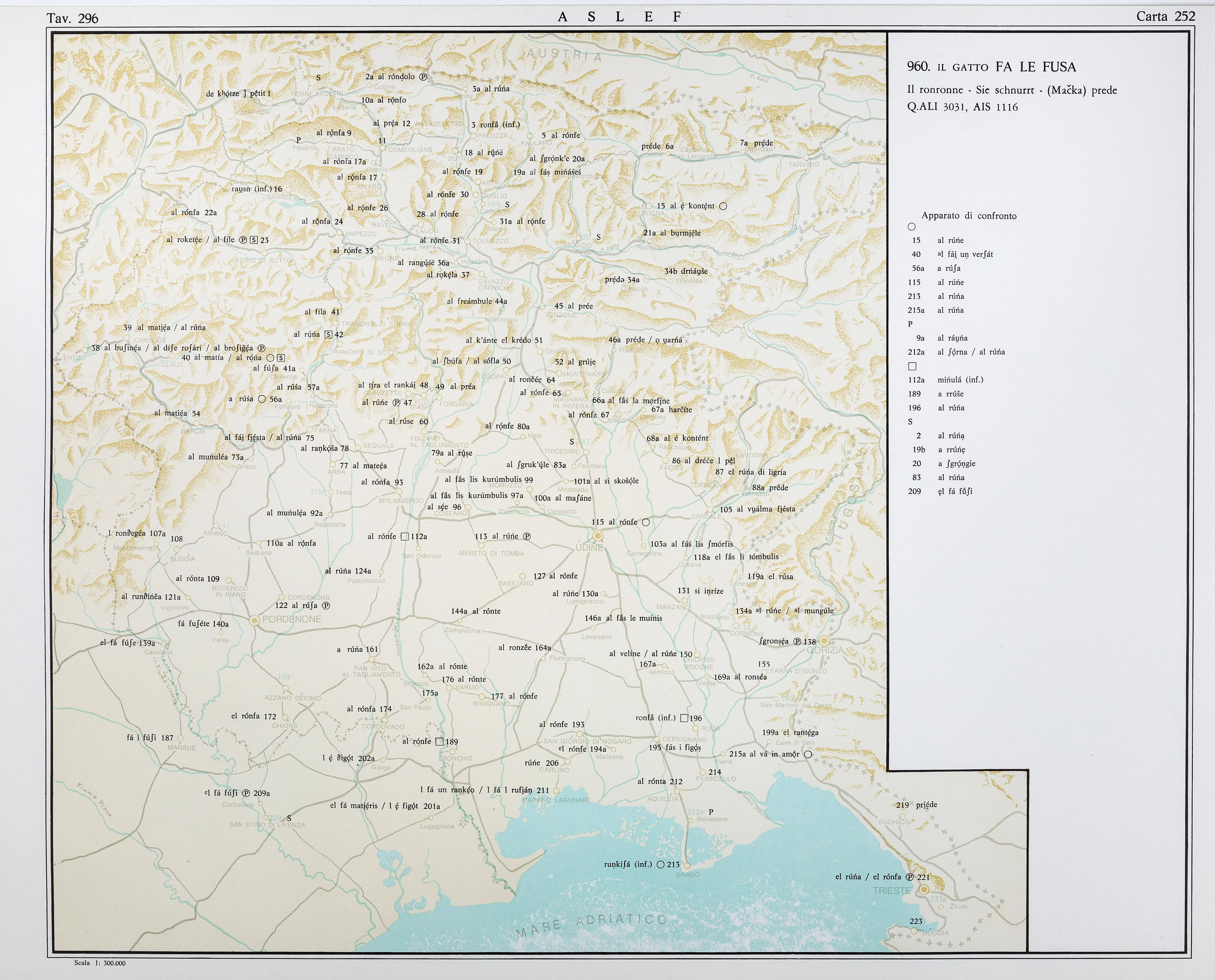Click the circle symbol left of 213
1215x980 pixels.
coord(660,864)
